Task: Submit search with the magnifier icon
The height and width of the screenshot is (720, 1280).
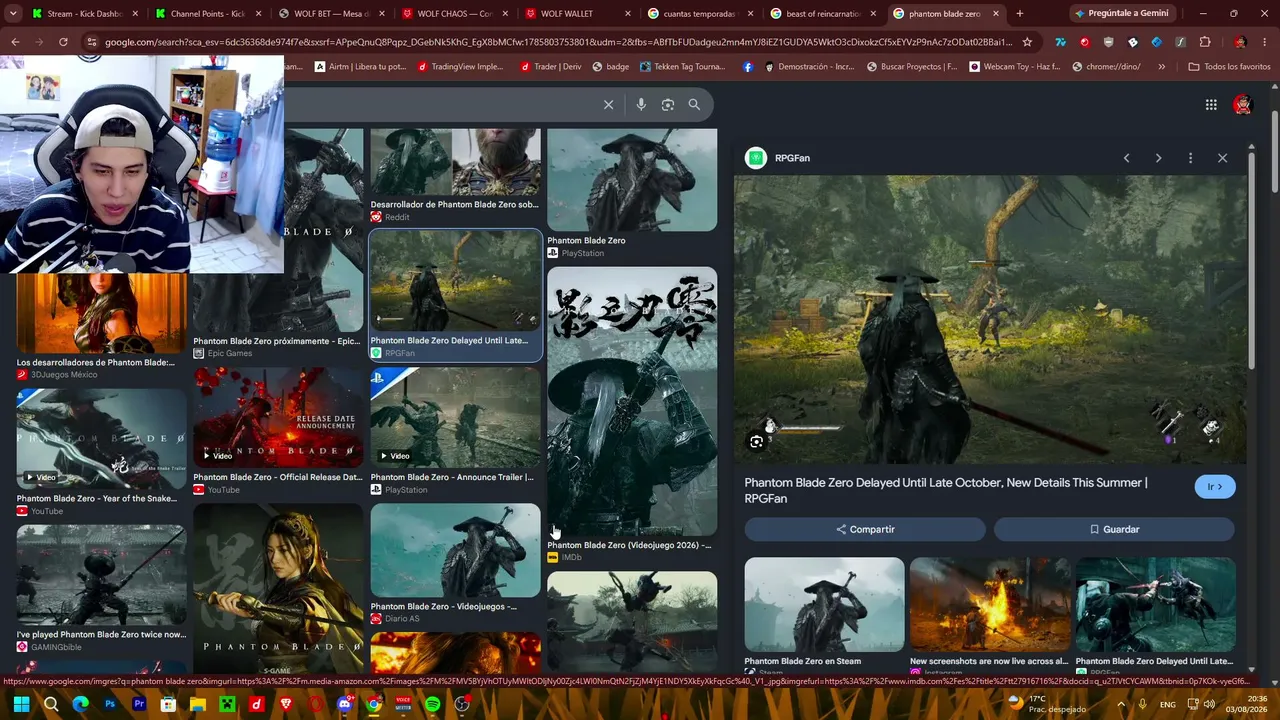Action: (x=694, y=105)
